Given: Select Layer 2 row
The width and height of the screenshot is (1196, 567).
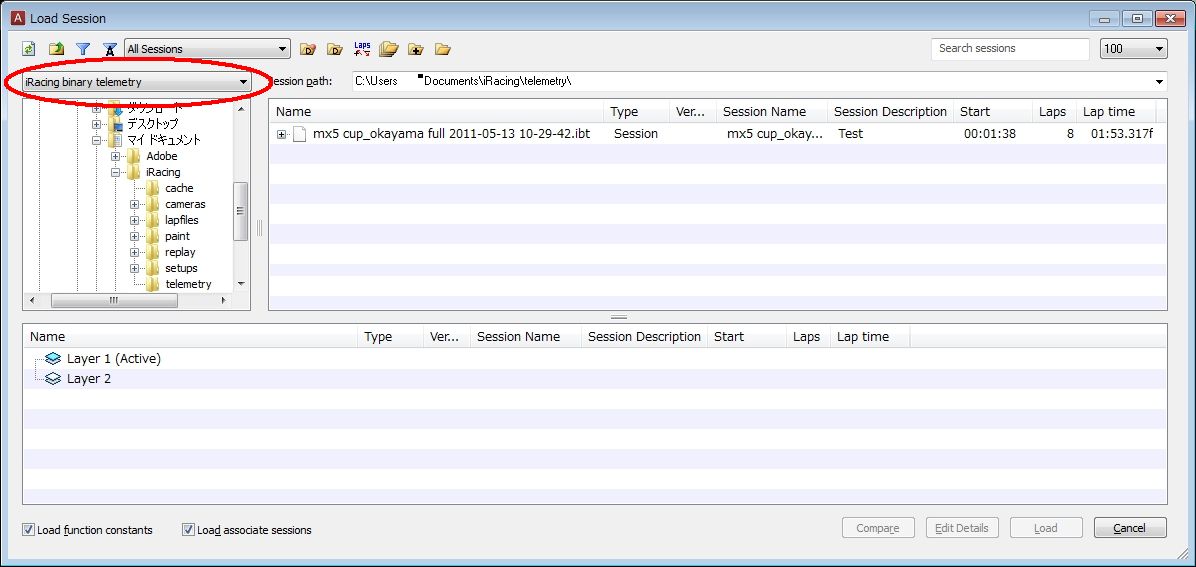Looking at the screenshot, I should (594, 379).
